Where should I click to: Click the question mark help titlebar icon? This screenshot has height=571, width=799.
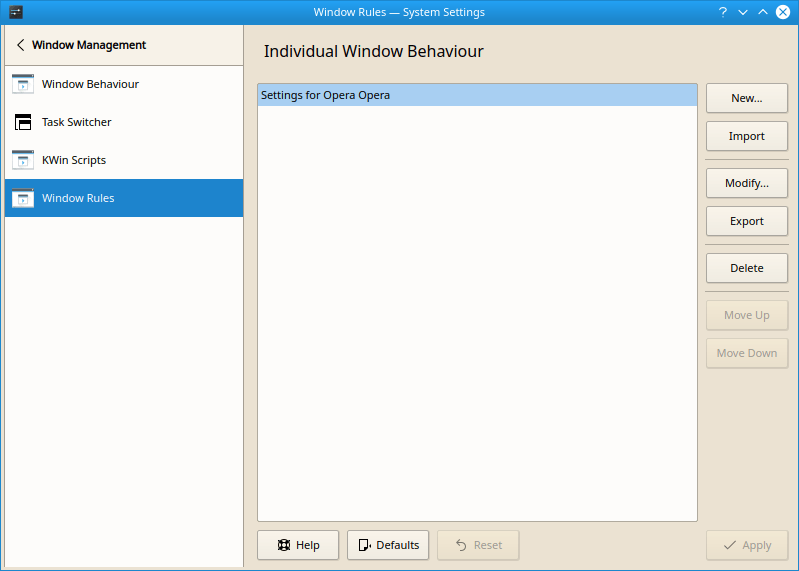point(723,12)
